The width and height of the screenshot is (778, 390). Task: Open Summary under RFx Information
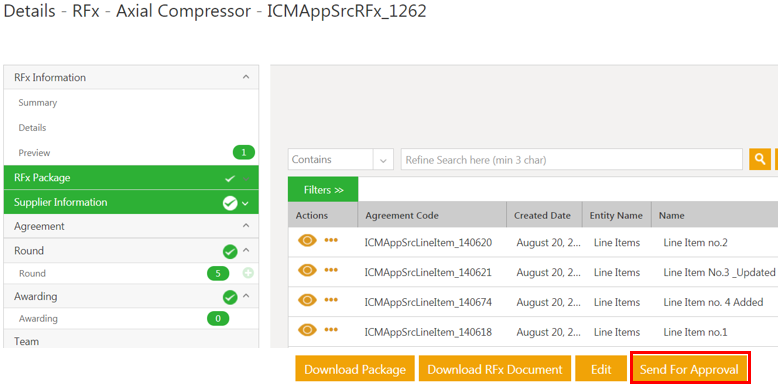point(38,103)
